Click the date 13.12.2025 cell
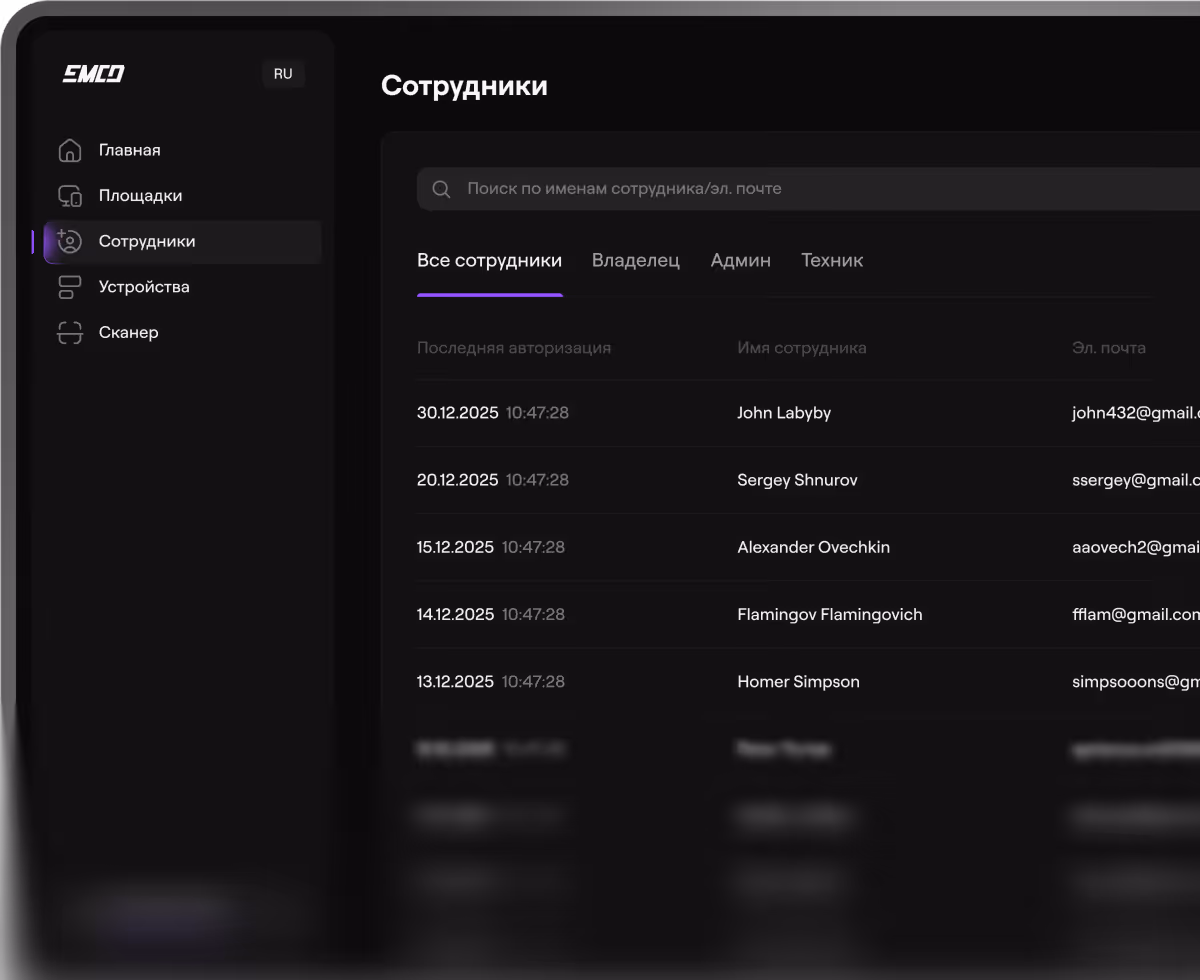This screenshot has width=1200, height=980. [456, 682]
